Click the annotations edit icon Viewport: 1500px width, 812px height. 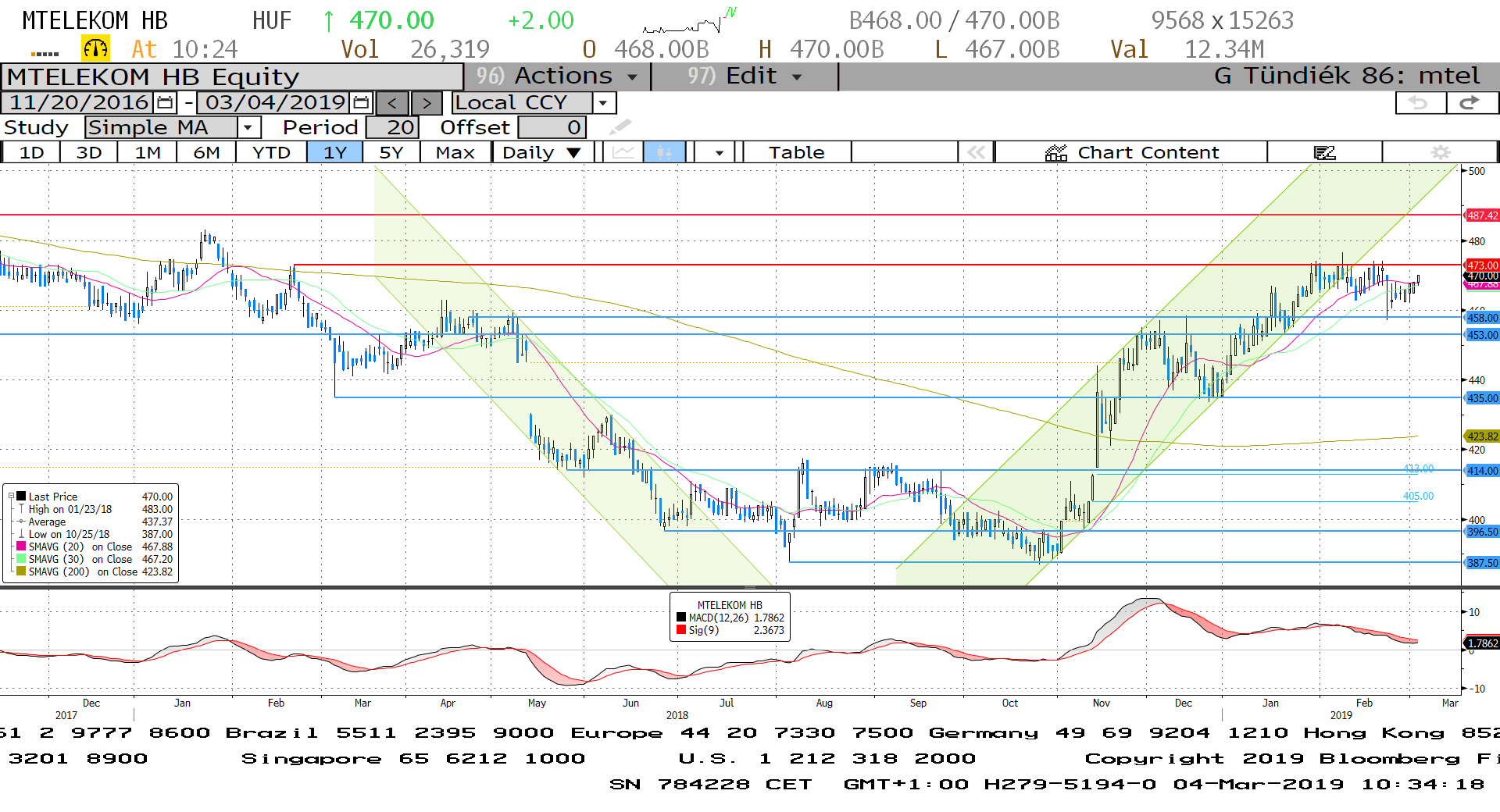pyautogui.click(x=1324, y=152)
